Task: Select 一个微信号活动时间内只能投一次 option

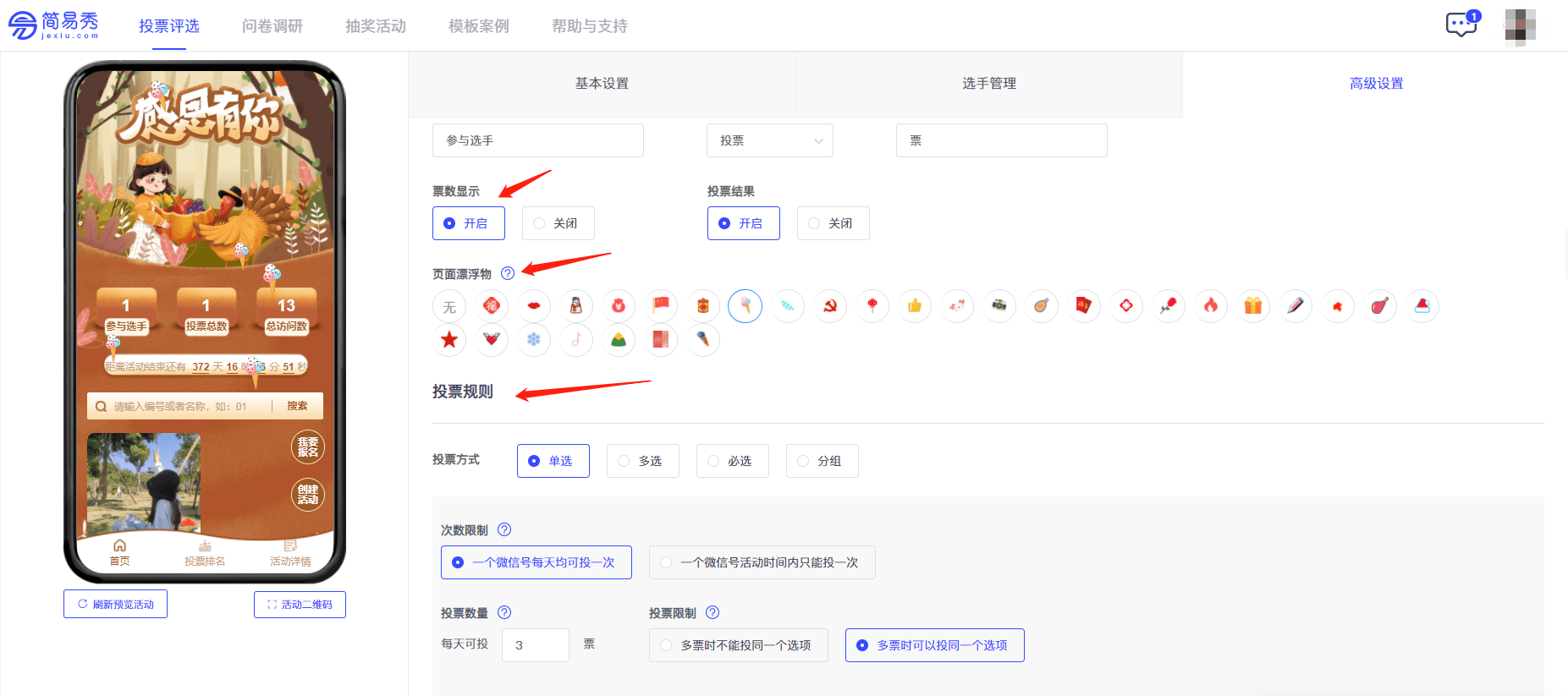Action: 762,562
